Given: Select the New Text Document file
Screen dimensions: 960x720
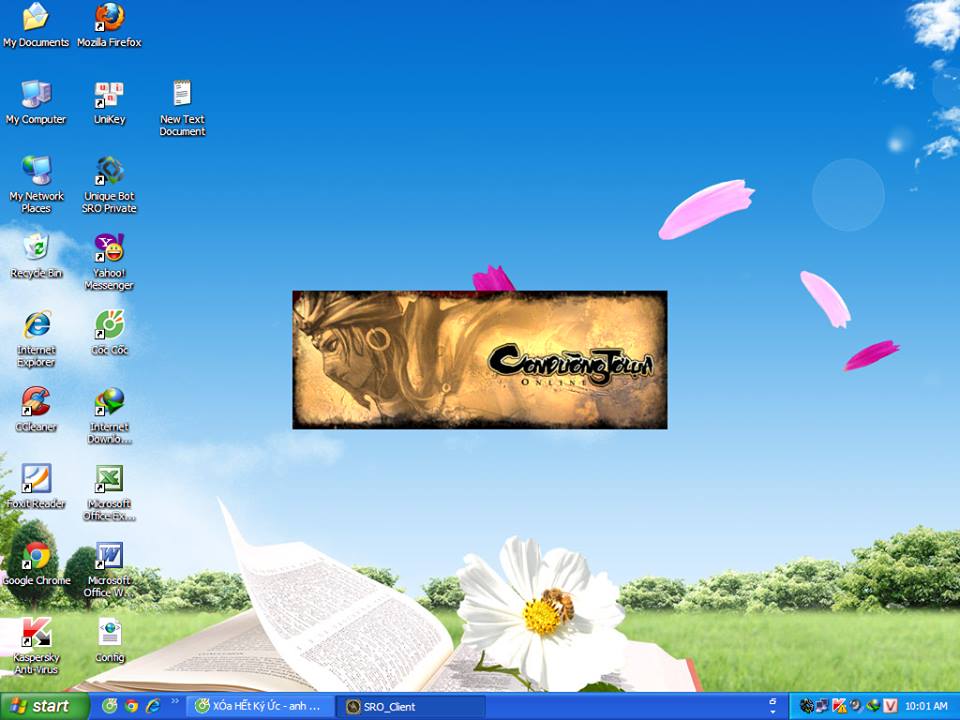Looking at the screenshot, I should pos(182,108).
